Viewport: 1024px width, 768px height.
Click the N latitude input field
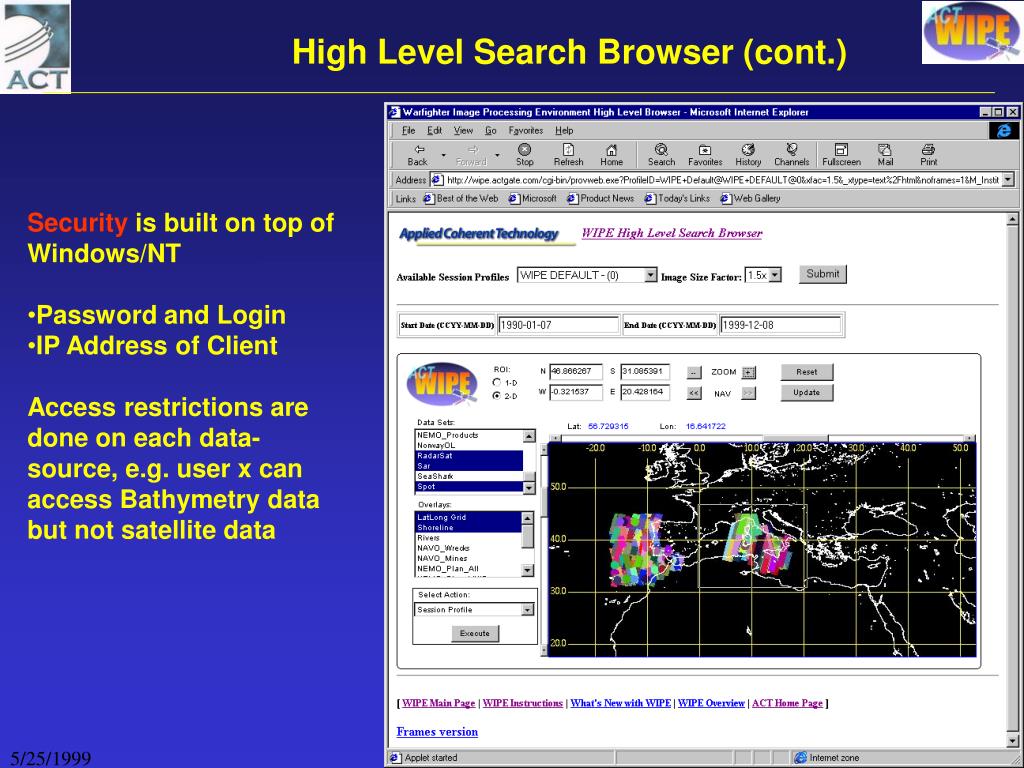575,372
